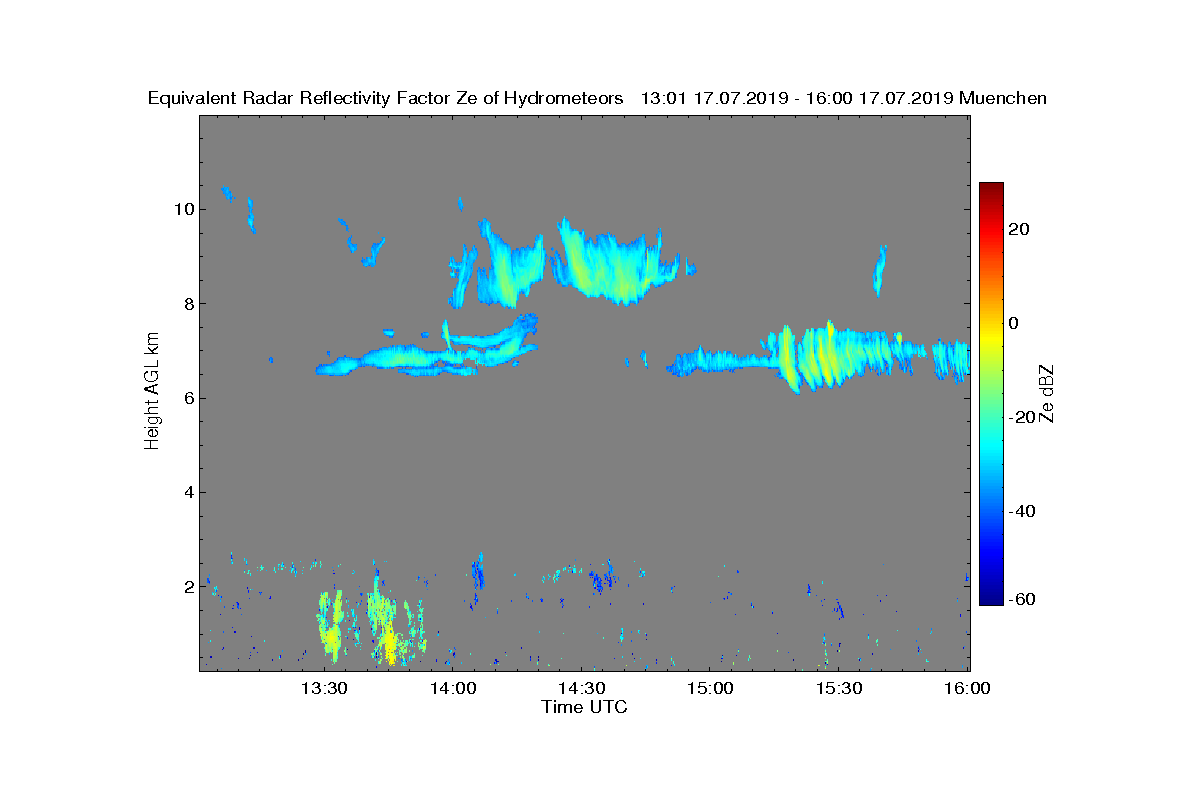
Task: Click the yellow low-level echo near 13:30
Action: click(x=331, y=628)
